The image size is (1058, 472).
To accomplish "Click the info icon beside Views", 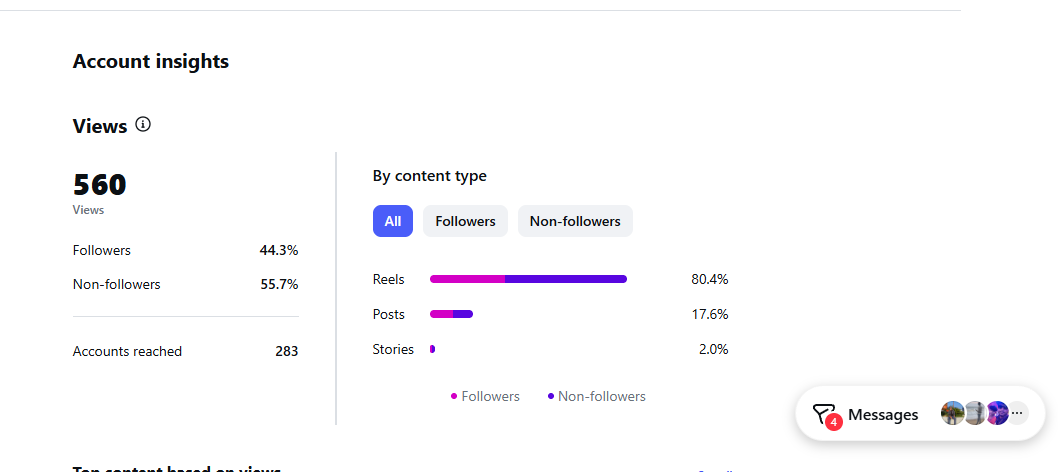I will pos(143,125).
